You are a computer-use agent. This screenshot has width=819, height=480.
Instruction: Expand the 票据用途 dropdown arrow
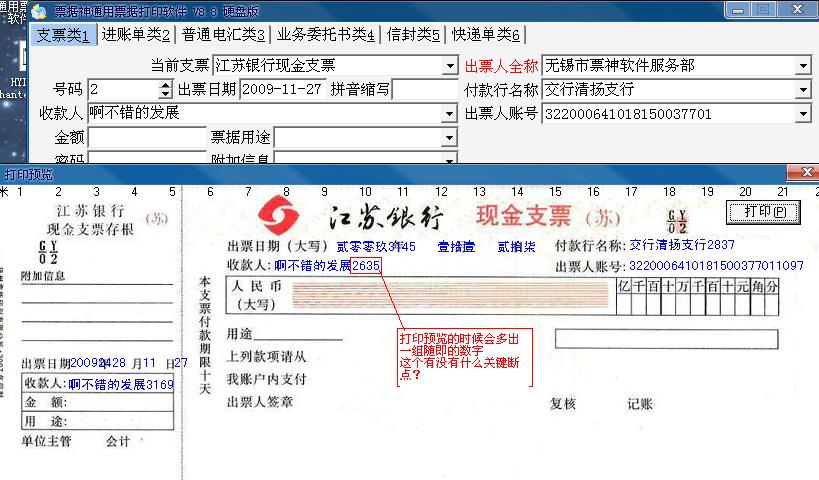(450, 138)
